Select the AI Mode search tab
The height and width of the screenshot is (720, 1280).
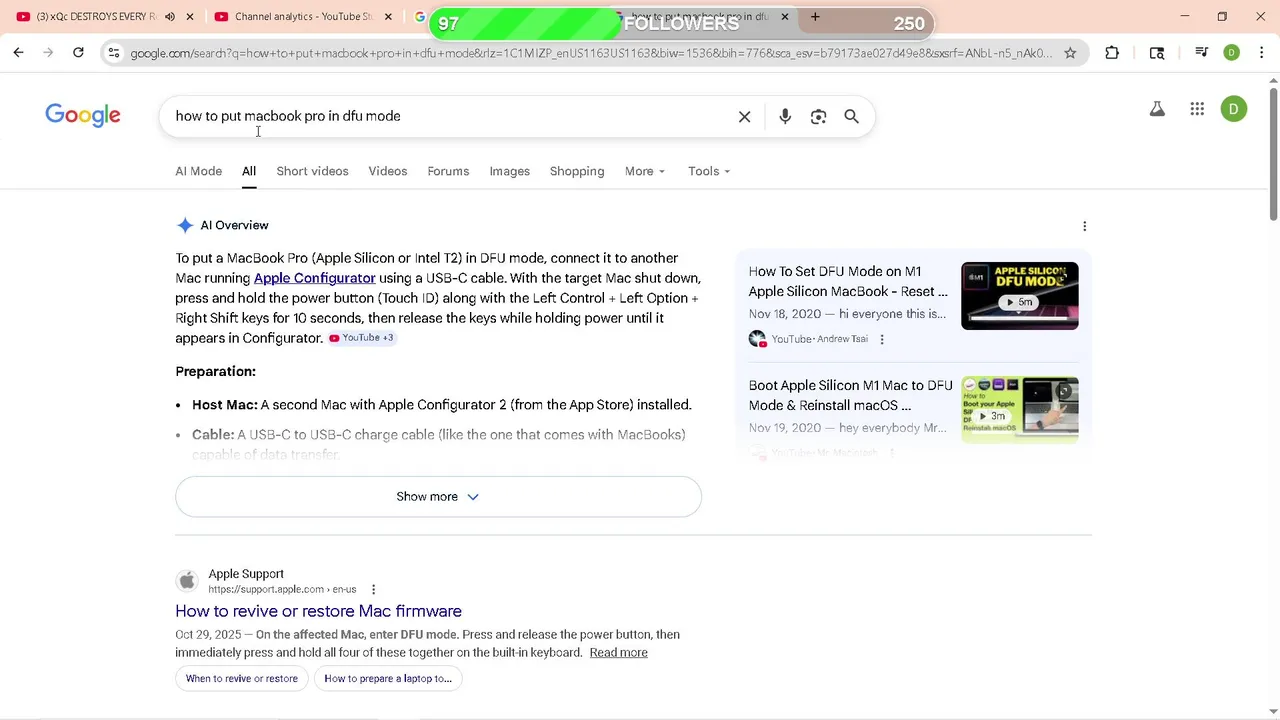point(198,171)
